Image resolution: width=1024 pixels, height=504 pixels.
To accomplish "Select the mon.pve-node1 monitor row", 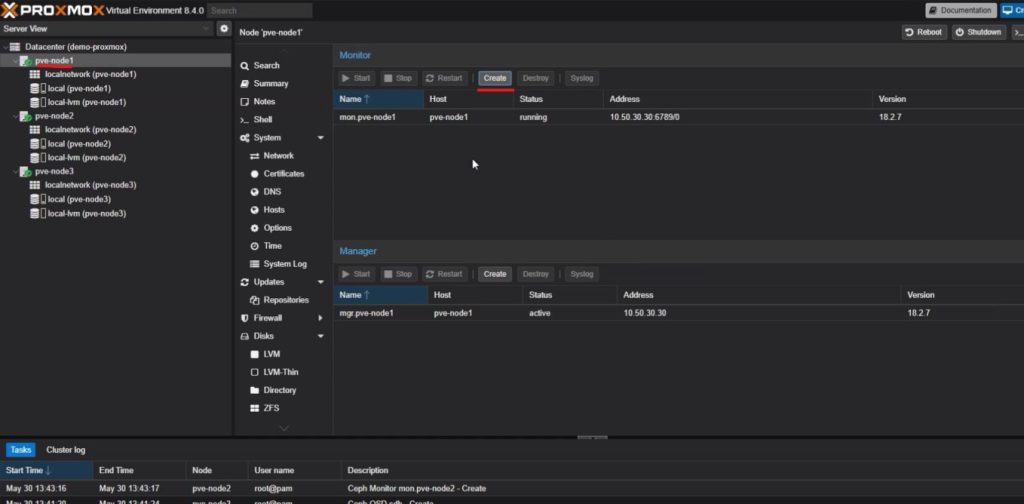I will 679,118.
